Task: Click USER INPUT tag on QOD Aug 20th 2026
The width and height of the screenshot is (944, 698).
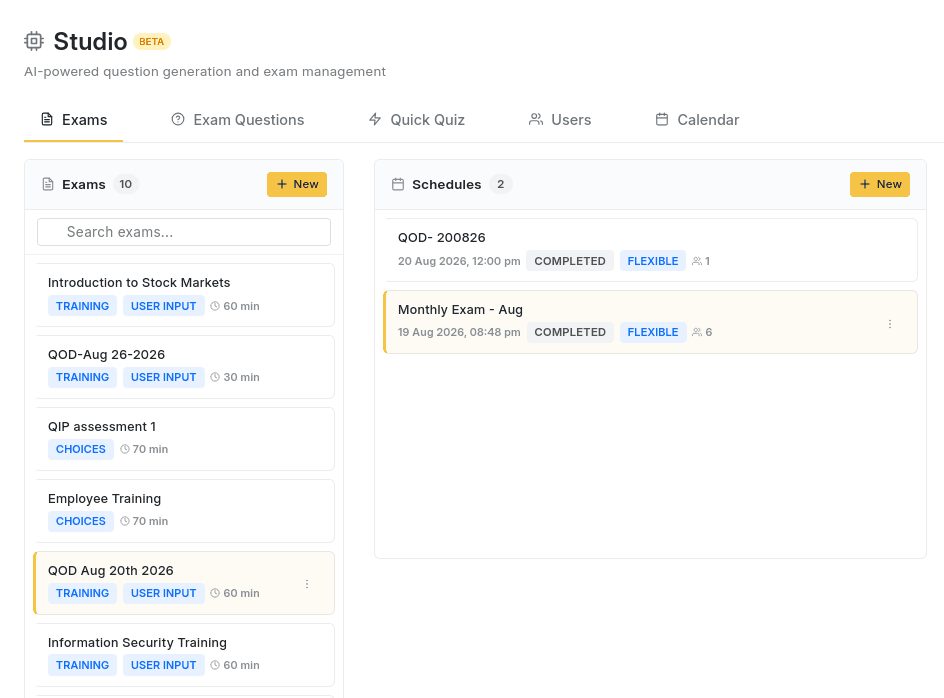Action: pyautogui.click(x=164, y=593)
